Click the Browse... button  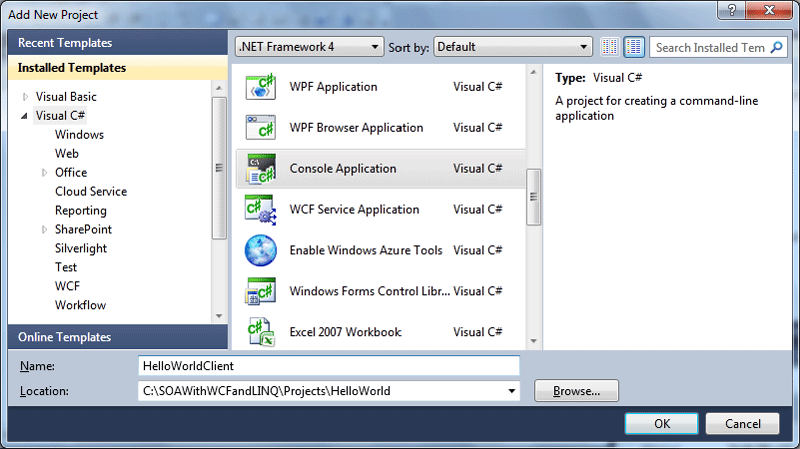coord(576,391)
